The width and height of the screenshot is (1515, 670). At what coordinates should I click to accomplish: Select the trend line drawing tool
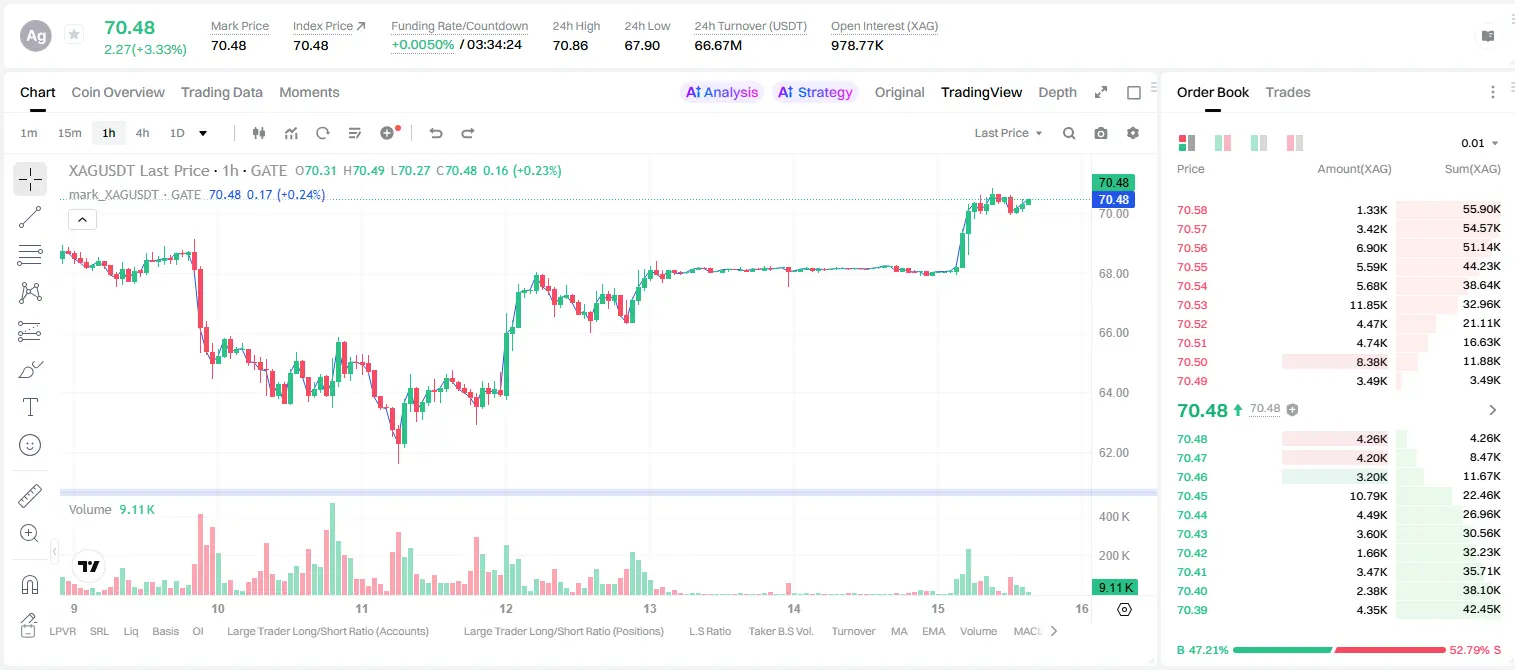(x=30, y=217)
